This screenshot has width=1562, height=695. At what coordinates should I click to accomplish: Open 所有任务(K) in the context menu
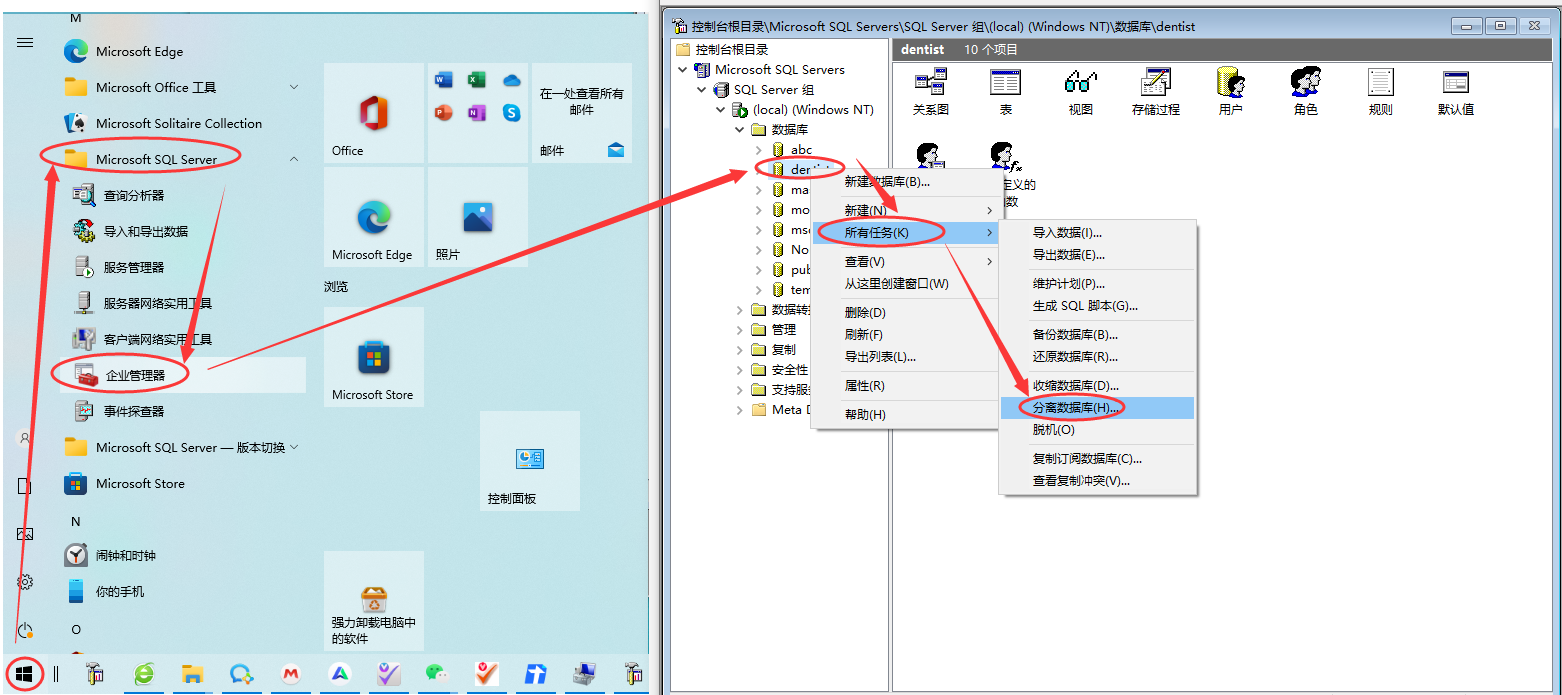coord(905,233)
